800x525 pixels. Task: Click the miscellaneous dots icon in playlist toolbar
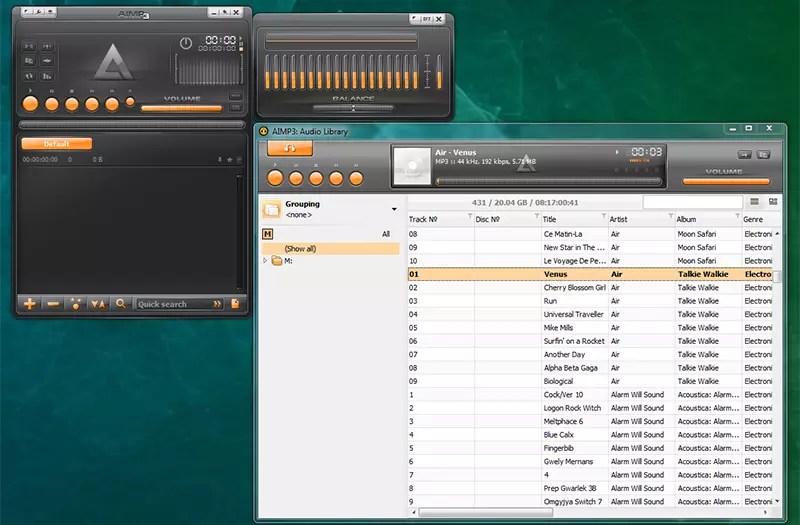pos(76,304)
